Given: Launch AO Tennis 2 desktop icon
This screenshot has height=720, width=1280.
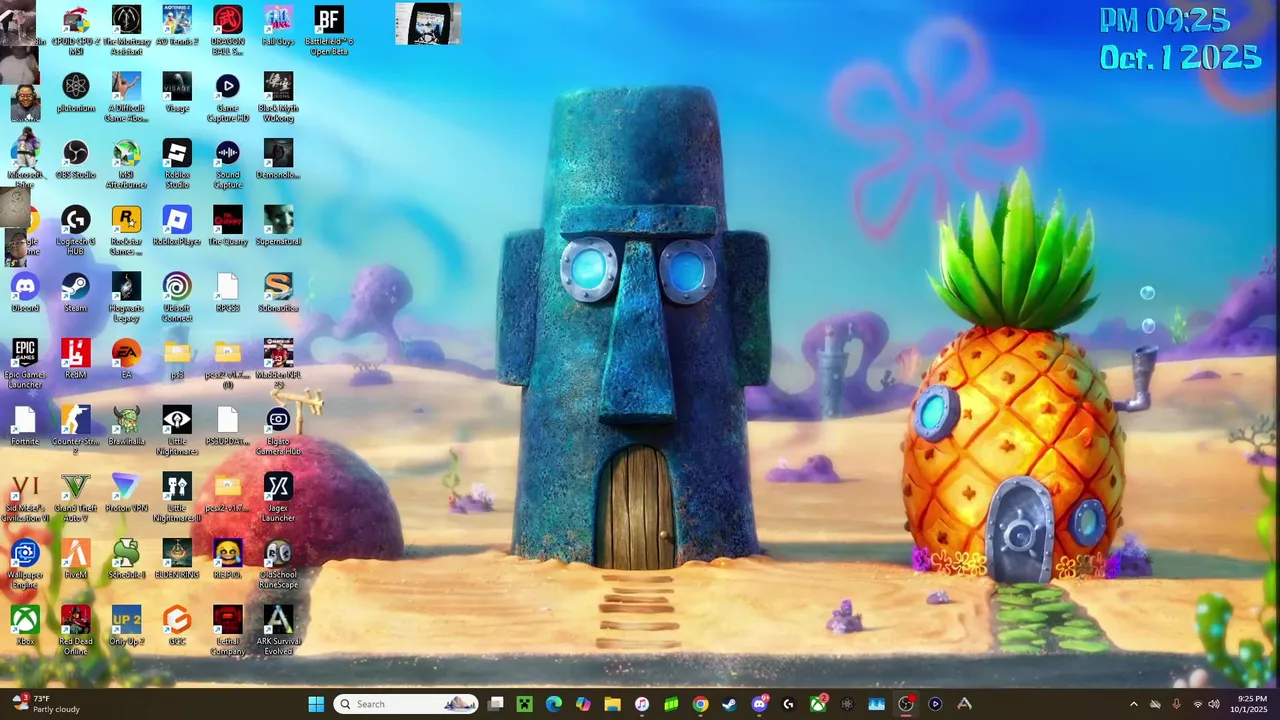Looking at the screenshot, I should pyautogui.click(x=177, y=26).
